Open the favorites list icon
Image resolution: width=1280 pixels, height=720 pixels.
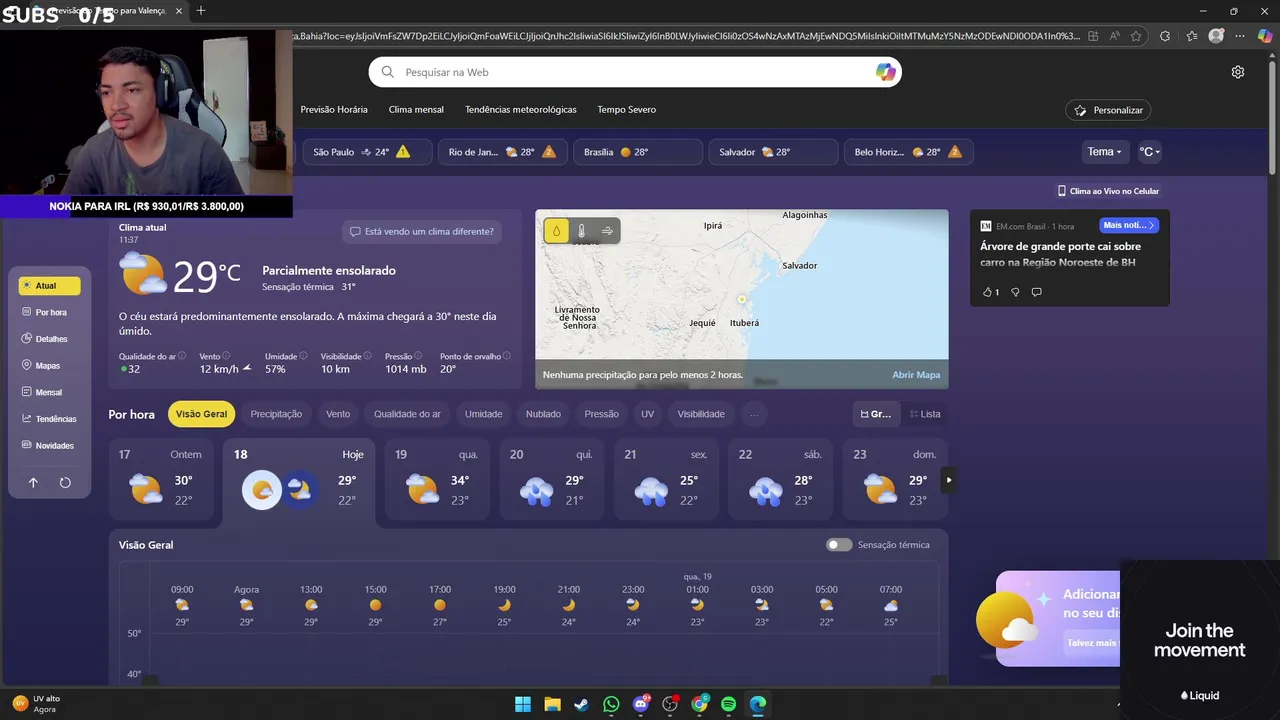pyautogui.click(x=1192, y=36)
